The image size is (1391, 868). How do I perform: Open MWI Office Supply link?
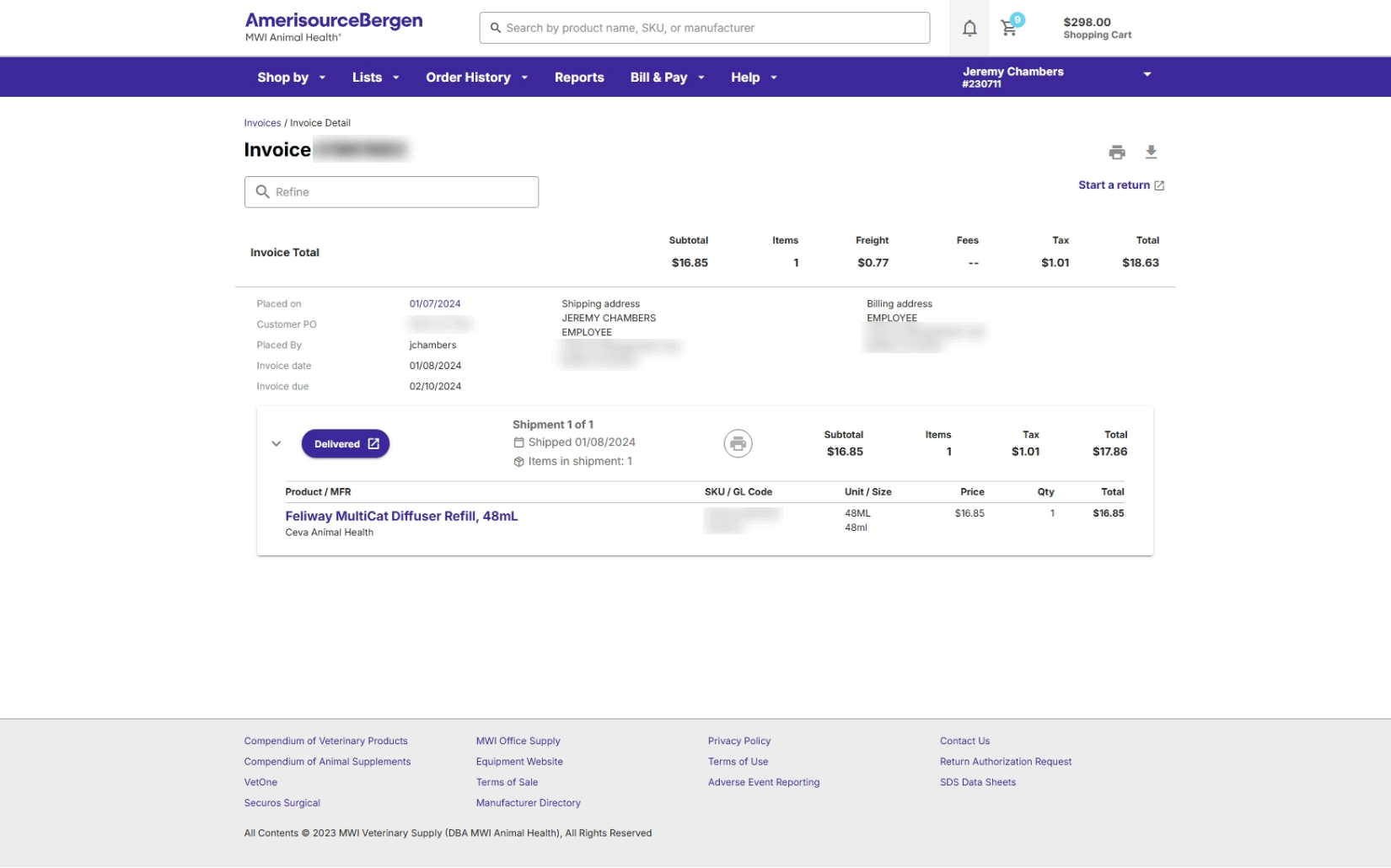pyautogui.click(x=518, y=741)
